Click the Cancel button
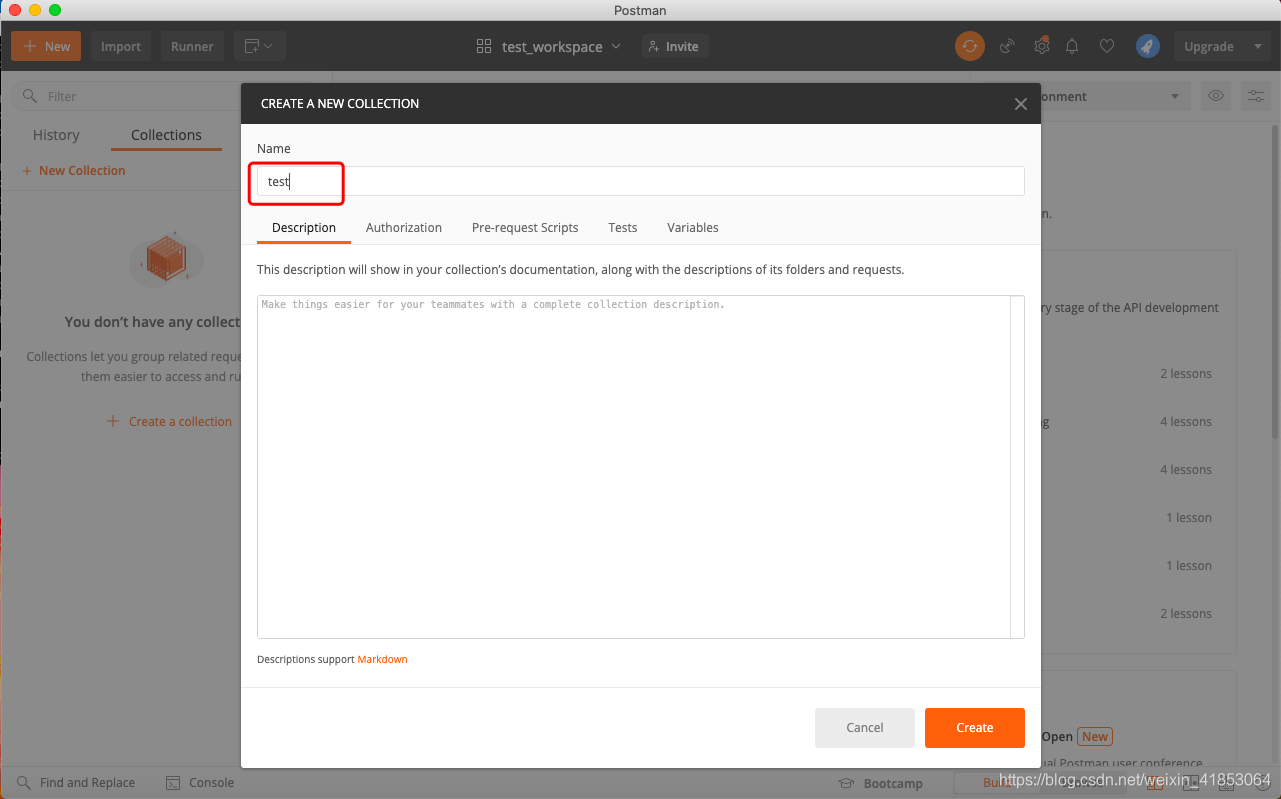 [x=865, y=728]
